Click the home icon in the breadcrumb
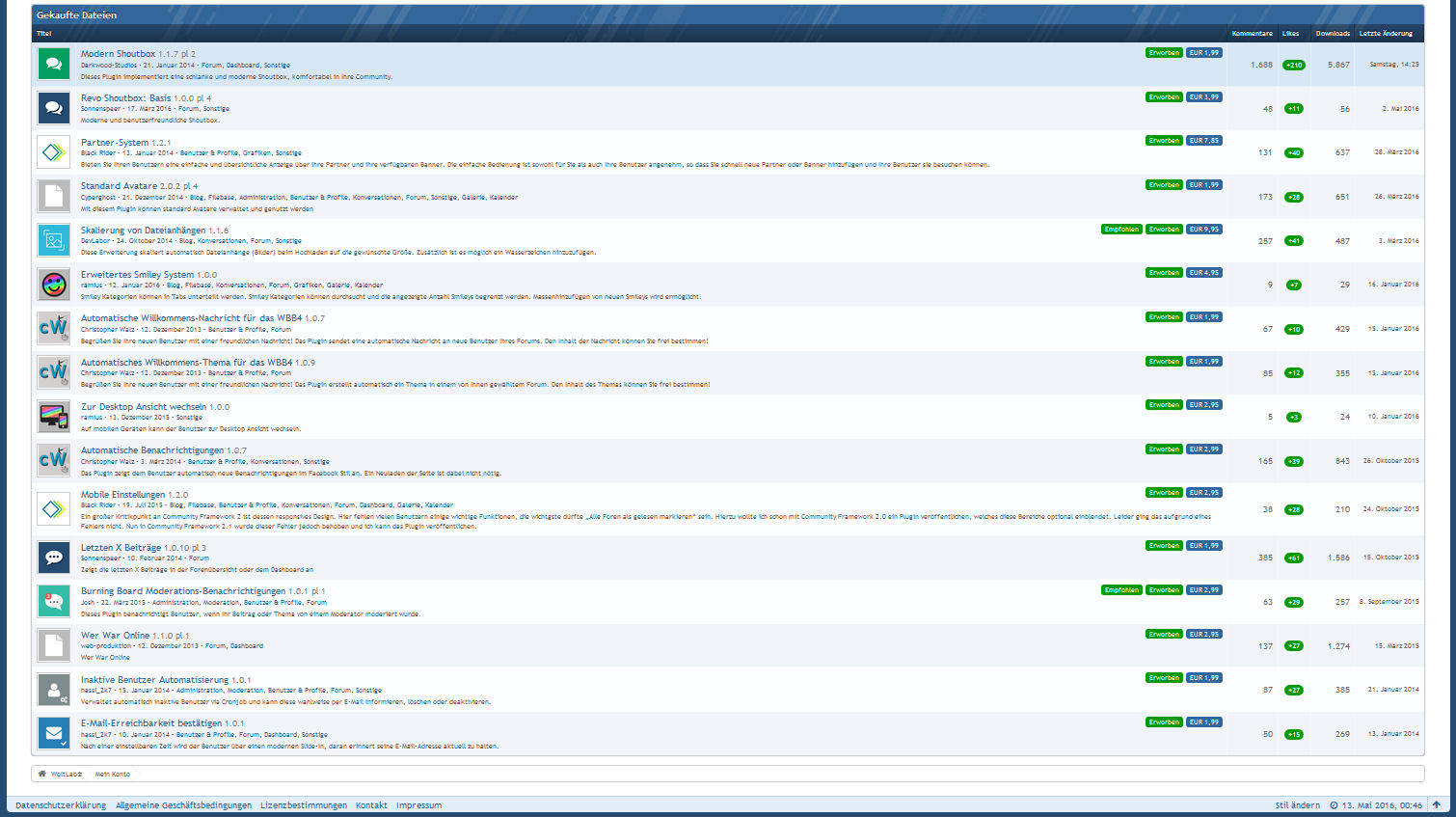 coord(42,774)
